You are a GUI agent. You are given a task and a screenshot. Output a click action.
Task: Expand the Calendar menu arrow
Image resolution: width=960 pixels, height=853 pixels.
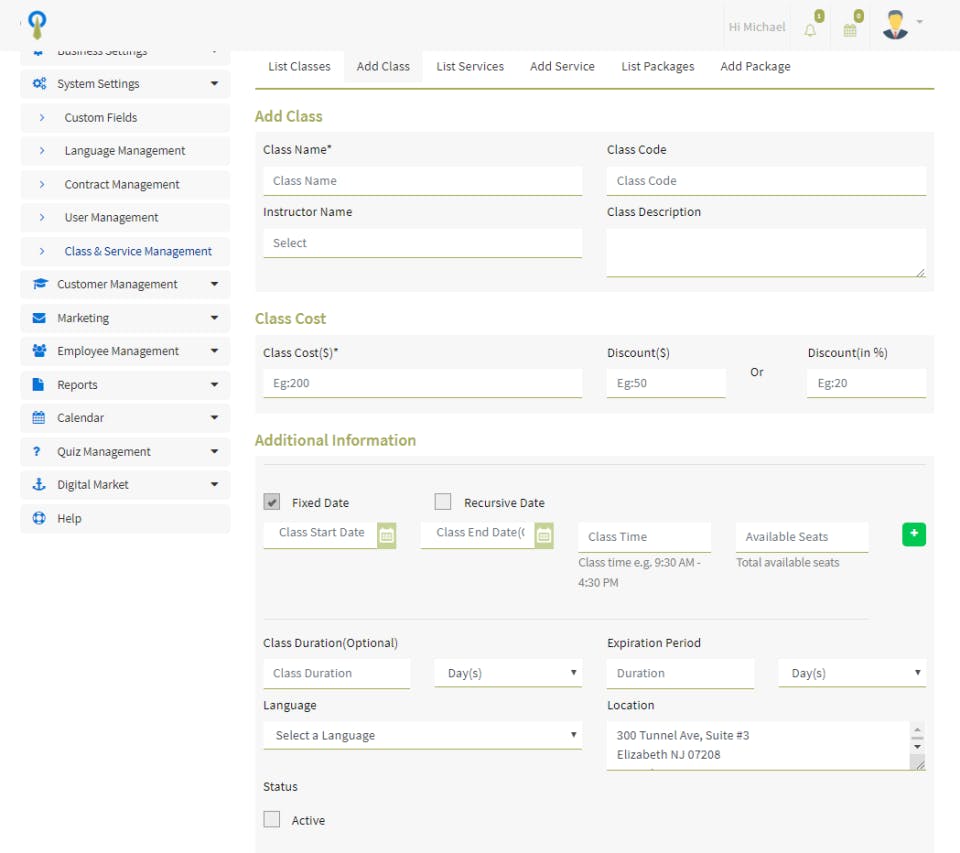pyautogui.click(x=214, y=417)
